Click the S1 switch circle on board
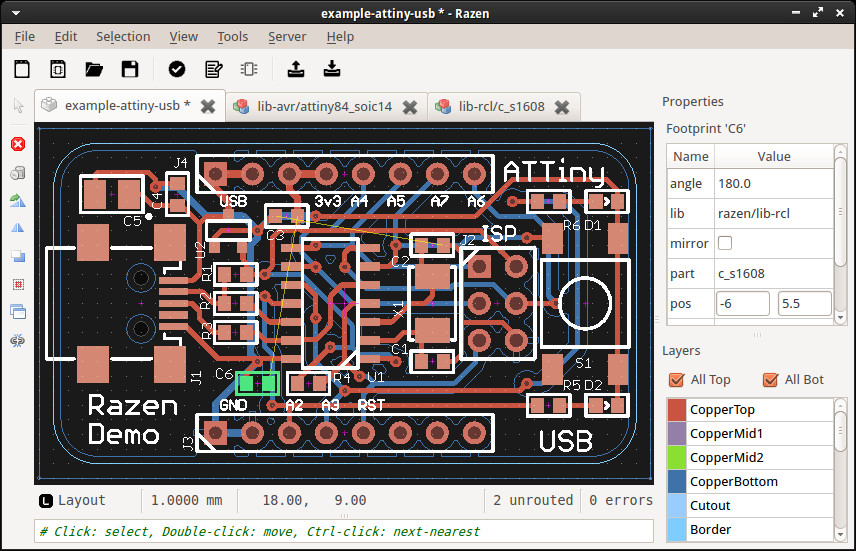Viewport: 856px width, 551px height. (x=585, y=304)
